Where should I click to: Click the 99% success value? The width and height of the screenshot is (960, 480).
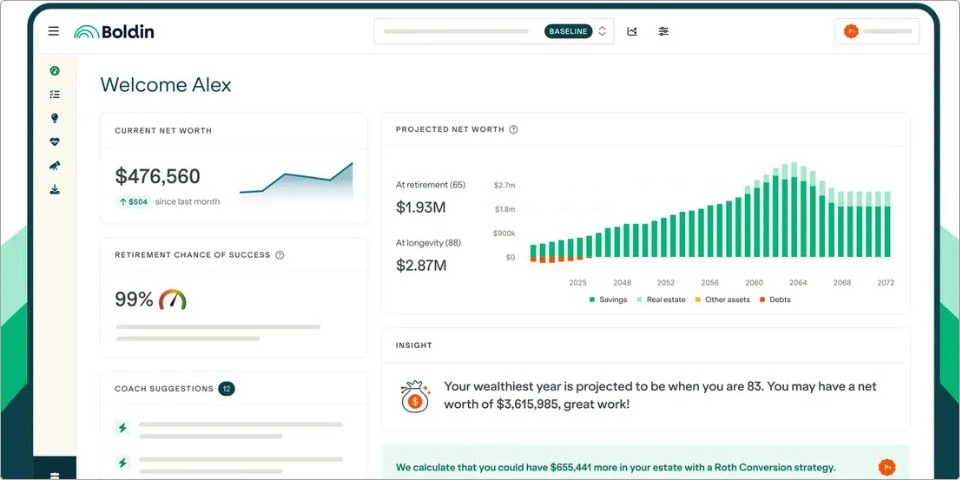coord(134,299)
